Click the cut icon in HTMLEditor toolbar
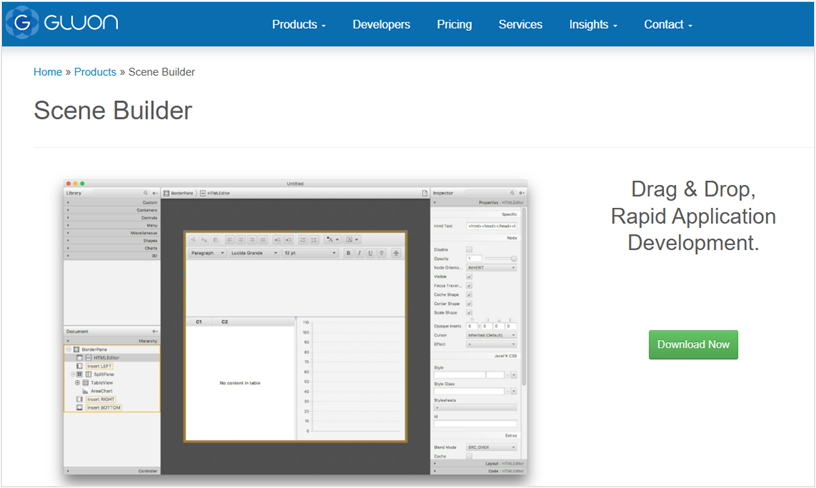816x488 pixels. pyautogui.click(x=193, y=240)
